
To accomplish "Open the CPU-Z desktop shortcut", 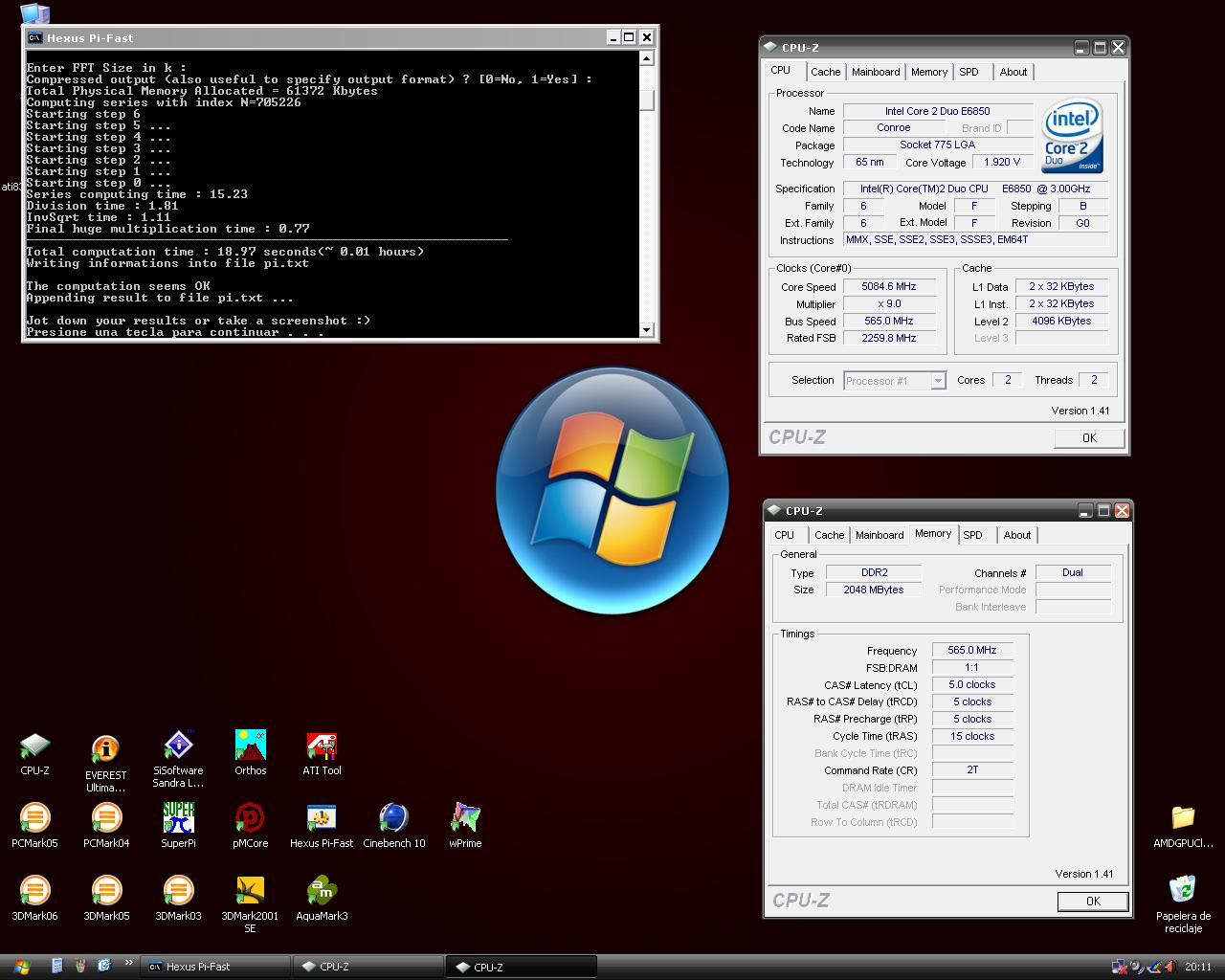I will tap(34, 753).
